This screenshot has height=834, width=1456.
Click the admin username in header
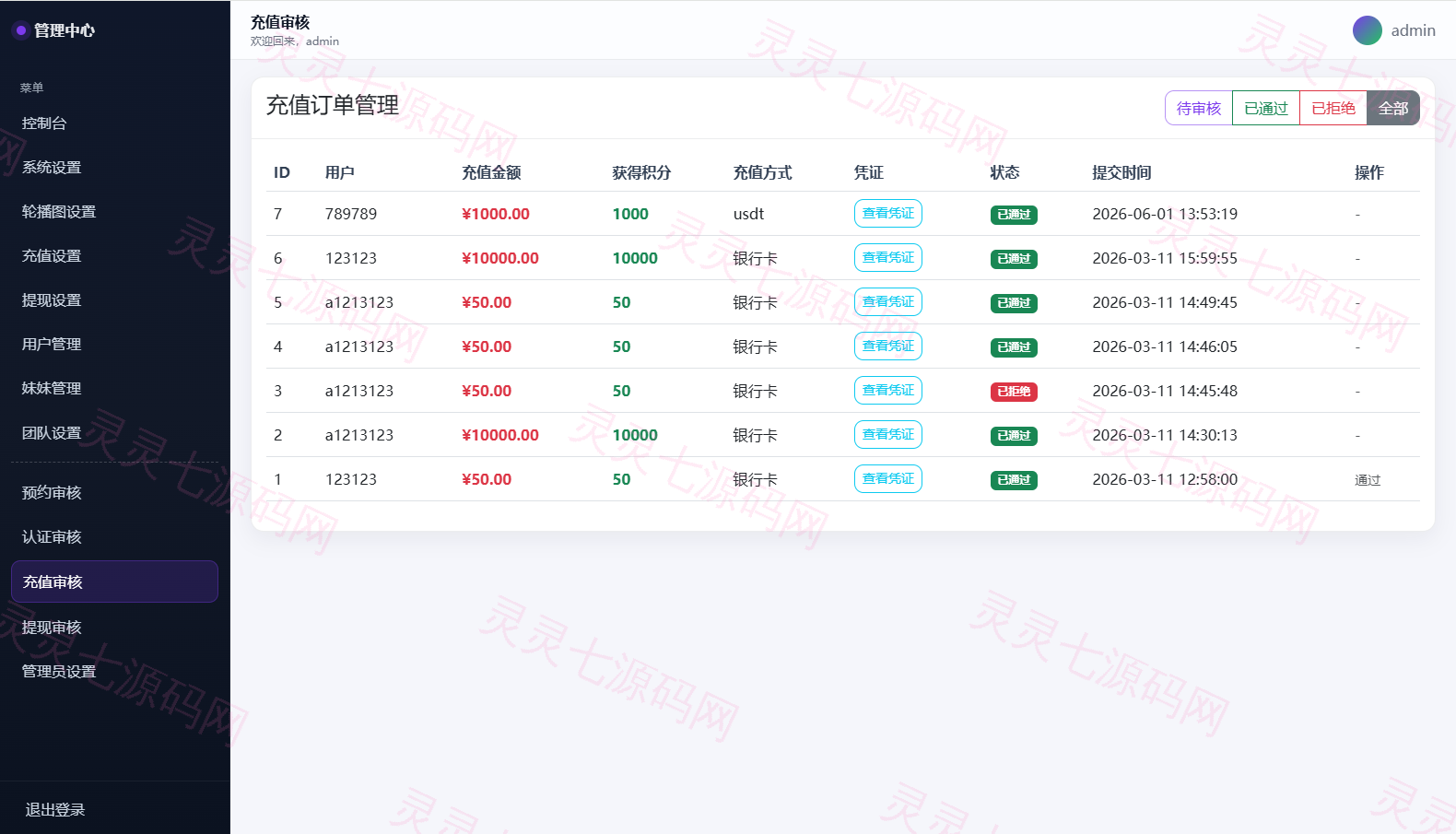tap(1414, 30)
